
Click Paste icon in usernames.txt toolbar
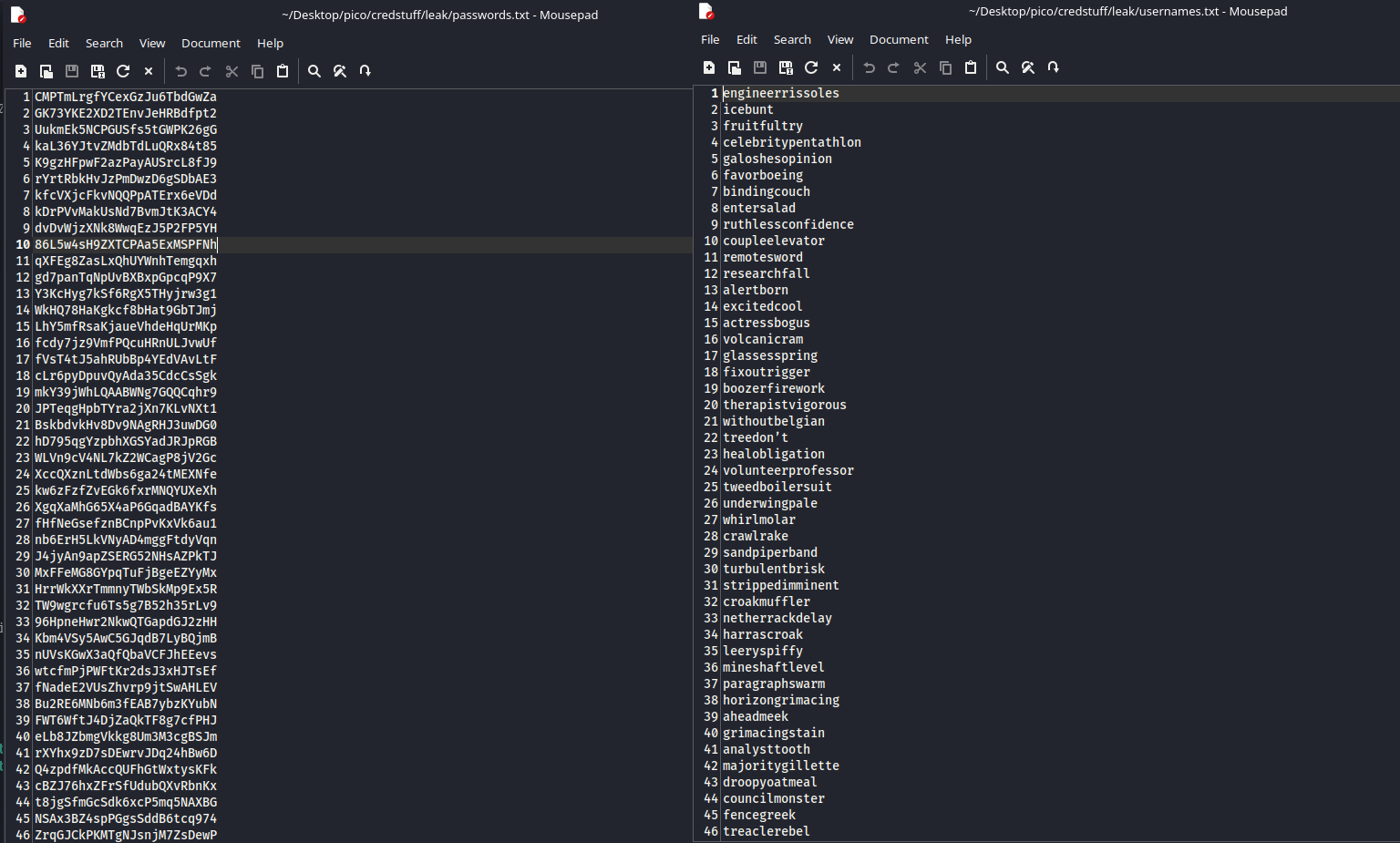(971, 67)
